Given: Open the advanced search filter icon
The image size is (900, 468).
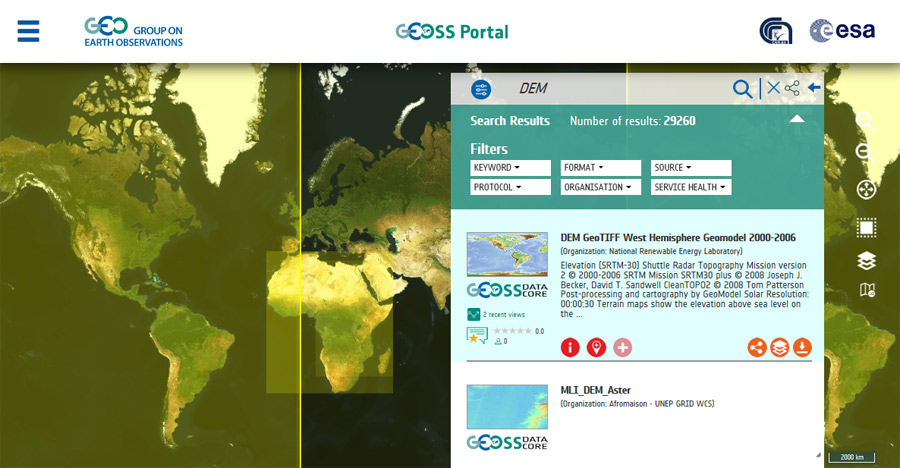Looking at the screenshot, I should coord(481,89).
